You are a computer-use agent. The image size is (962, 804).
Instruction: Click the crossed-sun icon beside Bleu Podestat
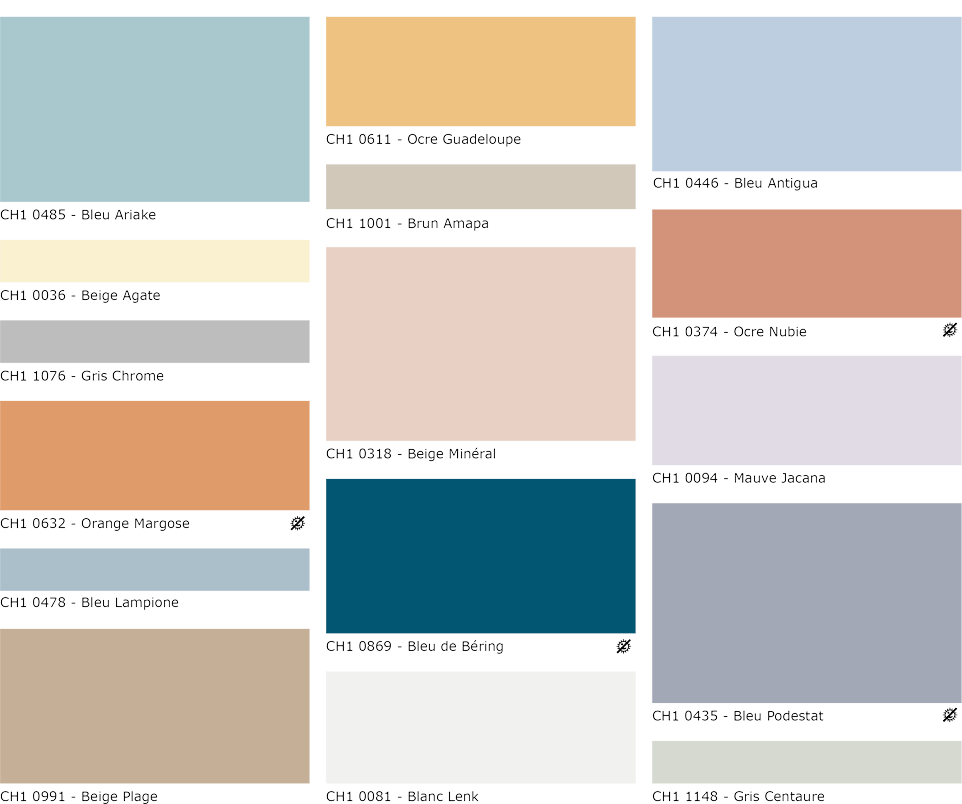(x=949, y=715)
